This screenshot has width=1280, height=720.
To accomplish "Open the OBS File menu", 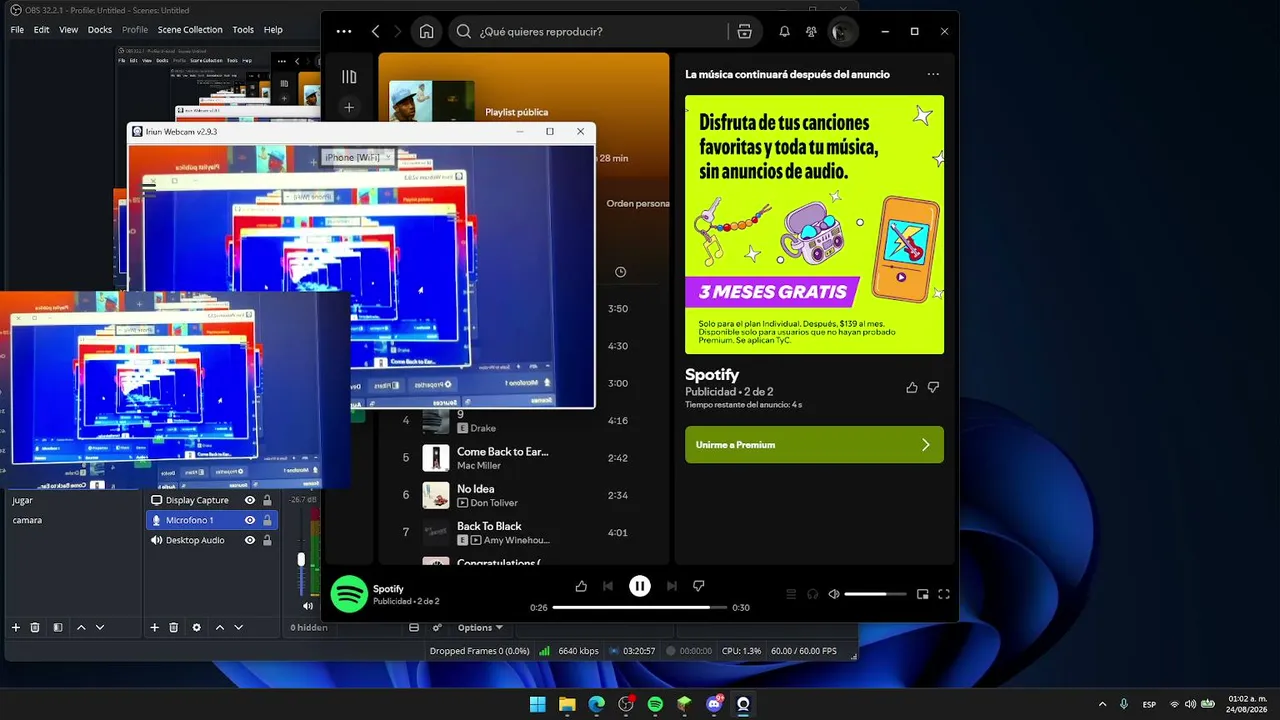I will 17,30.
